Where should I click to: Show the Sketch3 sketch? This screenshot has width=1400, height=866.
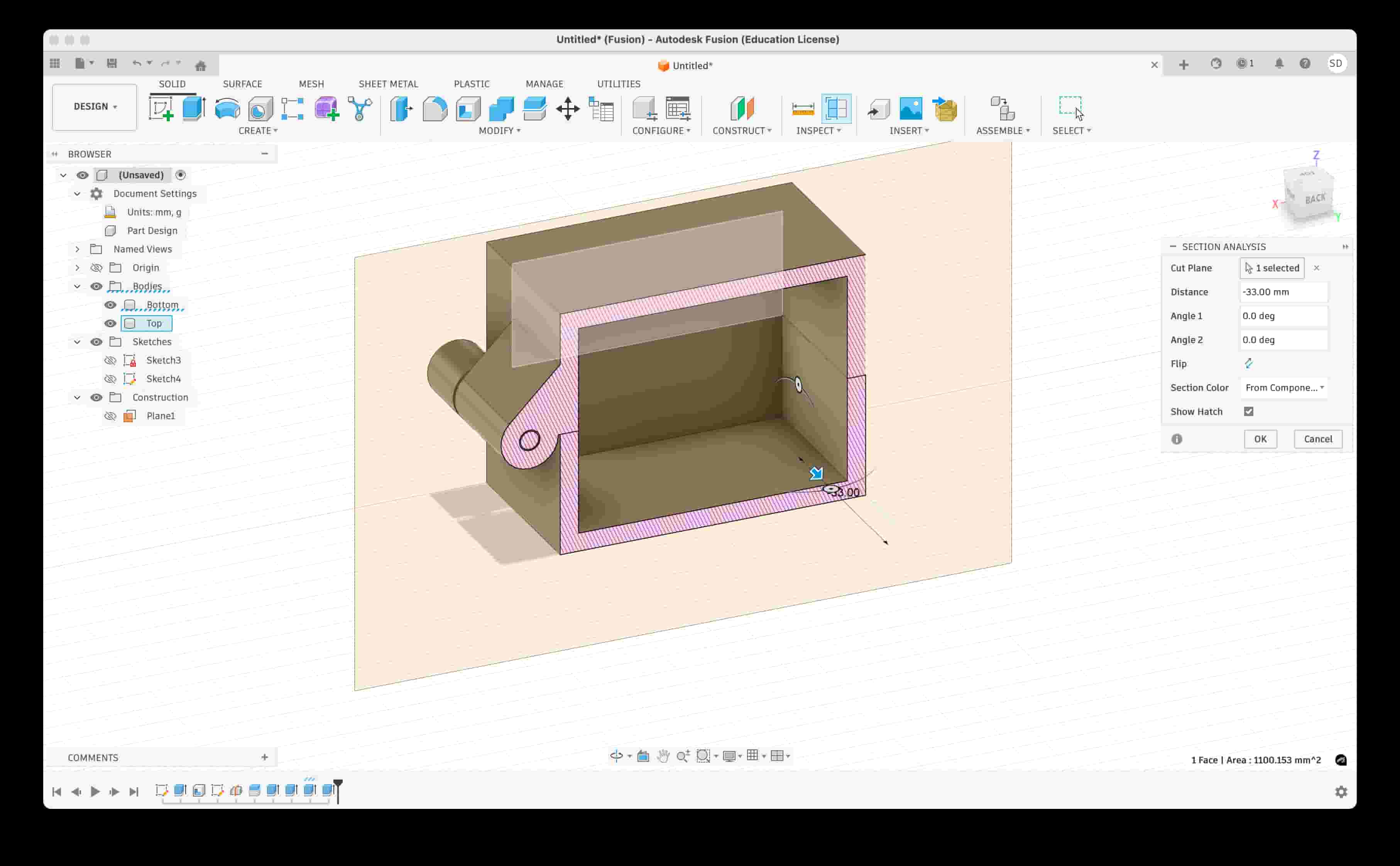pyautogui.click(x=110, y=360)
